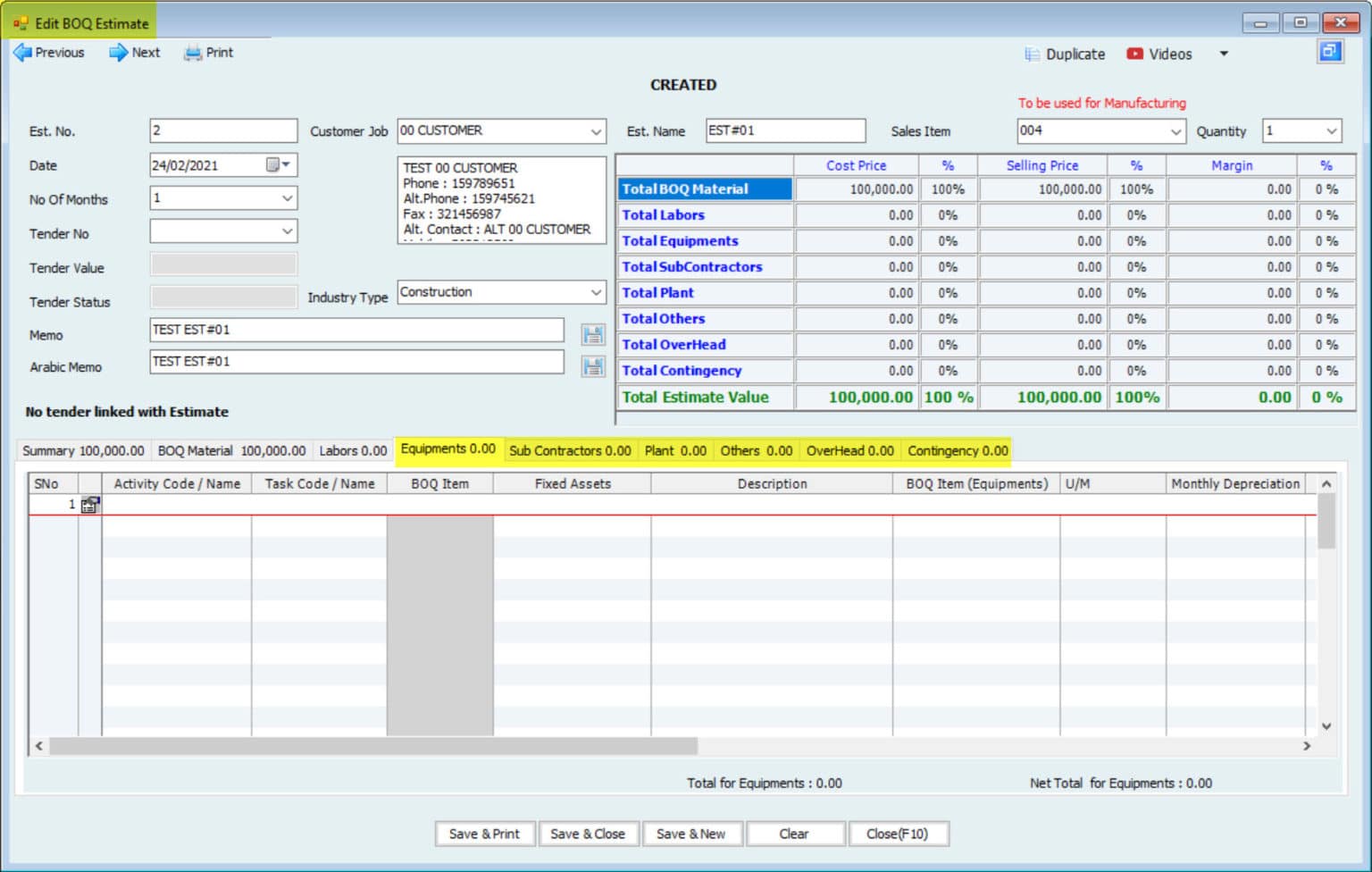Click the Selling Price column header

pyautogui.click(x=1042, y=165)
